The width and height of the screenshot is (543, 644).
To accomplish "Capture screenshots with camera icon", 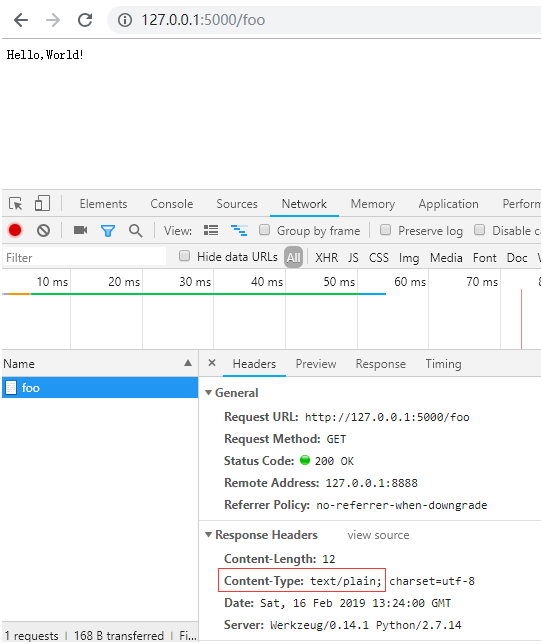I will point(81,230).
